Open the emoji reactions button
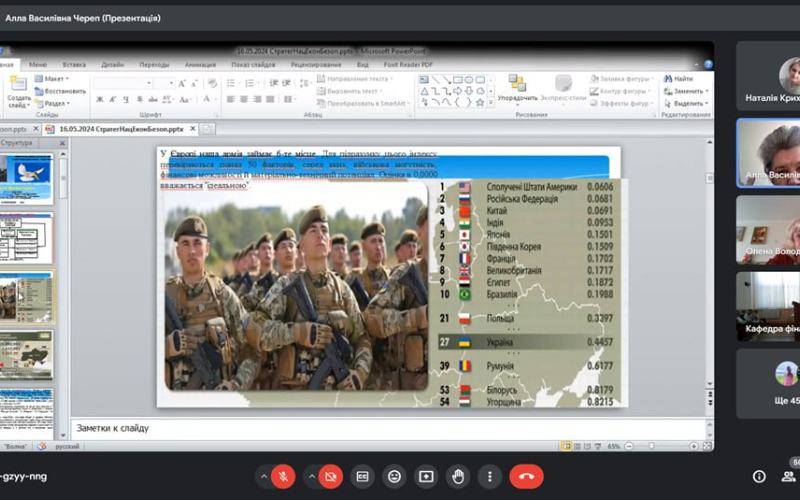800x500 pixels. [x=394, y=477]
